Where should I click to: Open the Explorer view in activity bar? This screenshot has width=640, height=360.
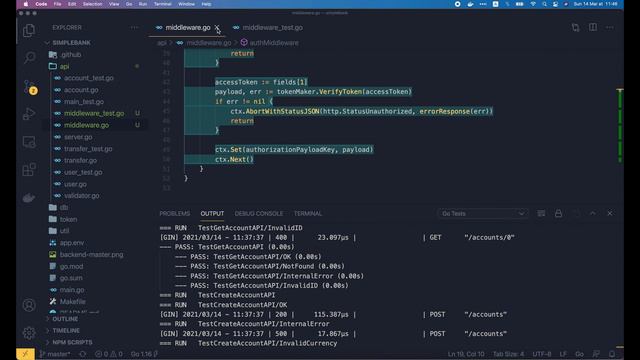(29, 31)
